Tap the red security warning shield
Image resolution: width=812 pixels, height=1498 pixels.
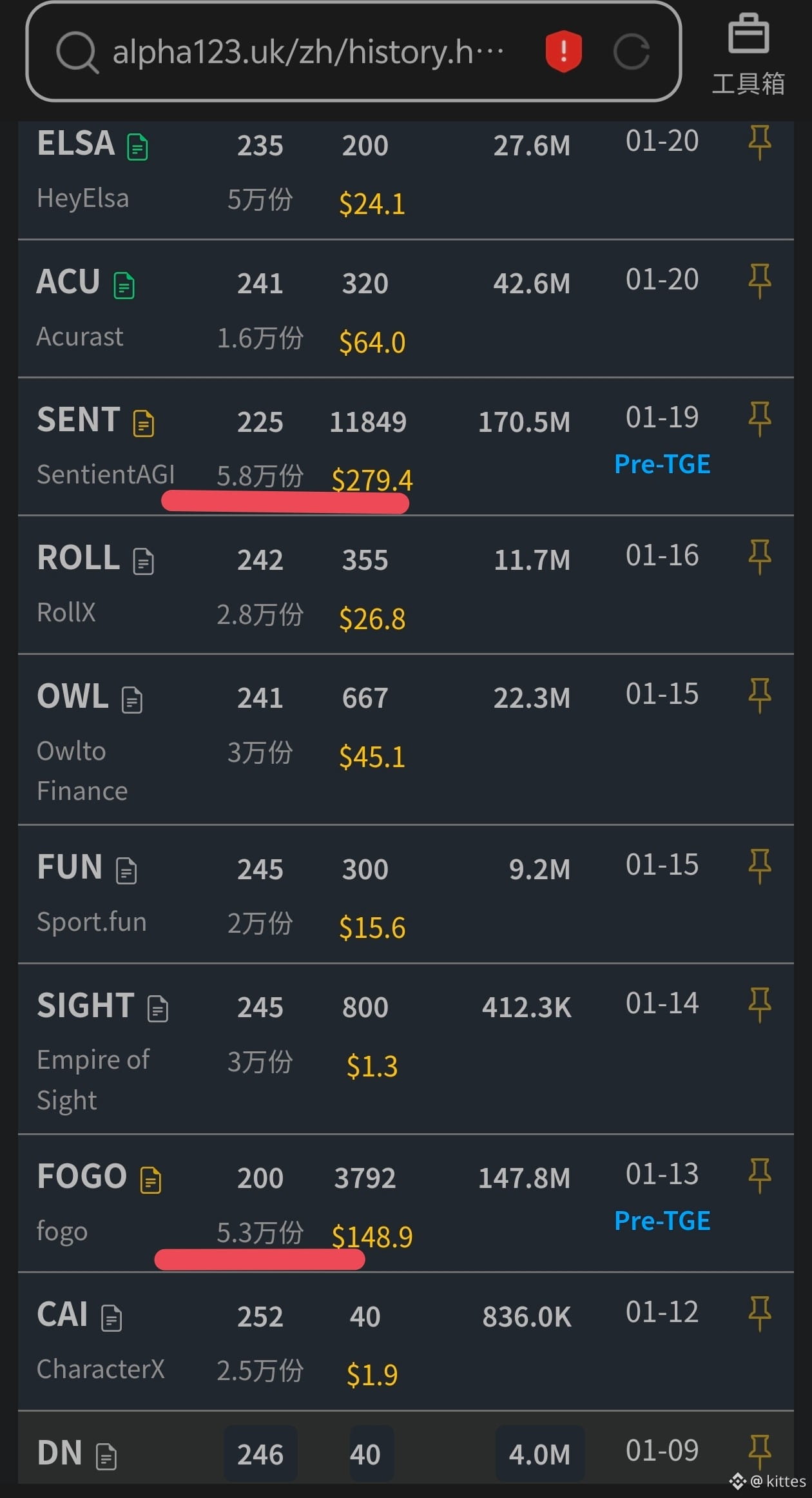[x=564, y=51]
